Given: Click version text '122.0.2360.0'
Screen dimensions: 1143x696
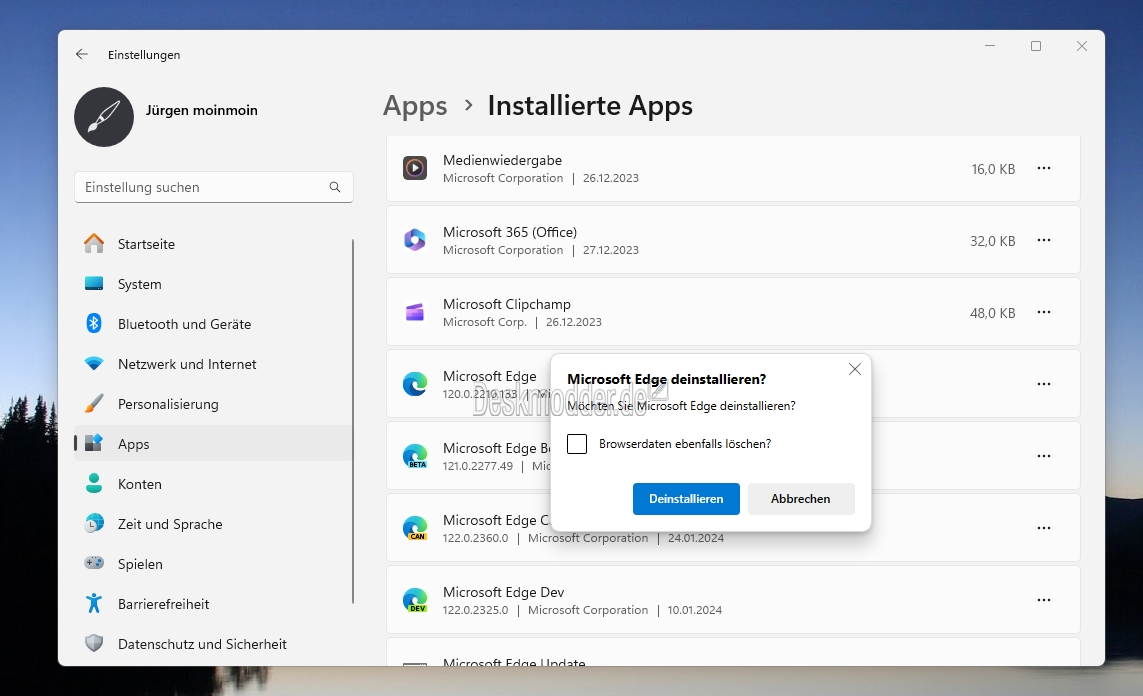Looking at the screenshot, I should (475, 538).
